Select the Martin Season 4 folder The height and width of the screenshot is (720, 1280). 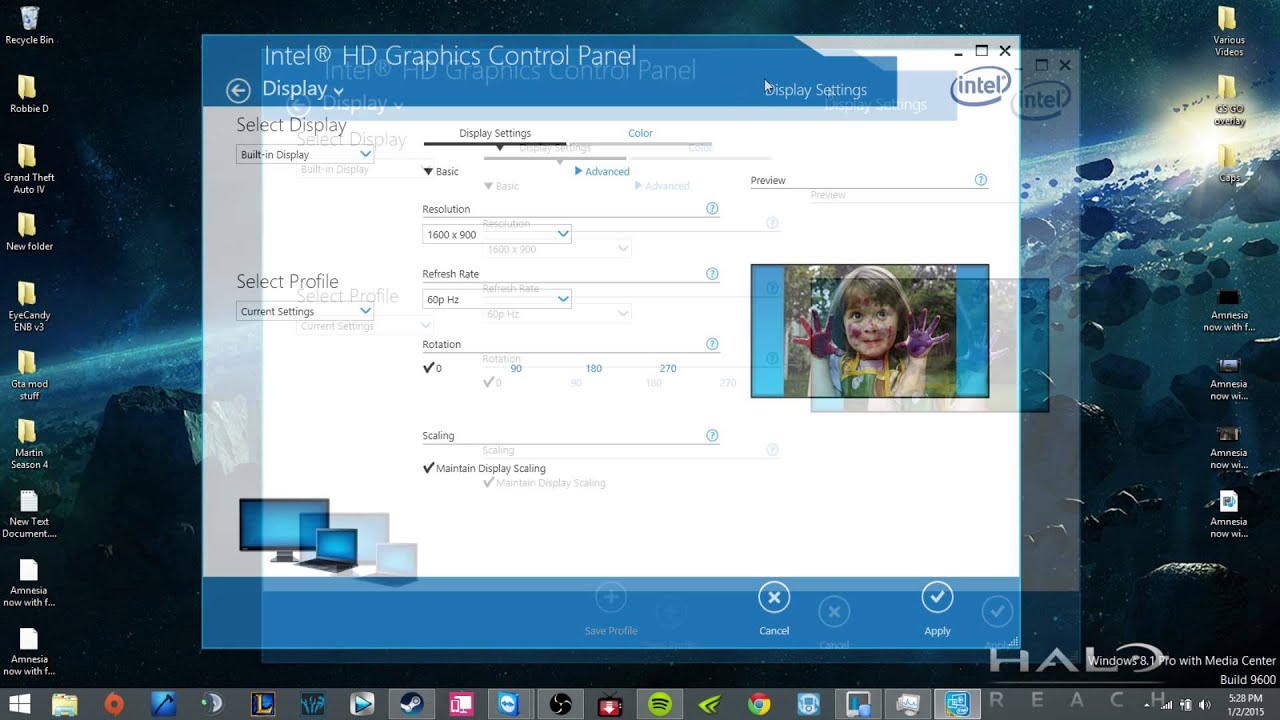click(29, 444)
